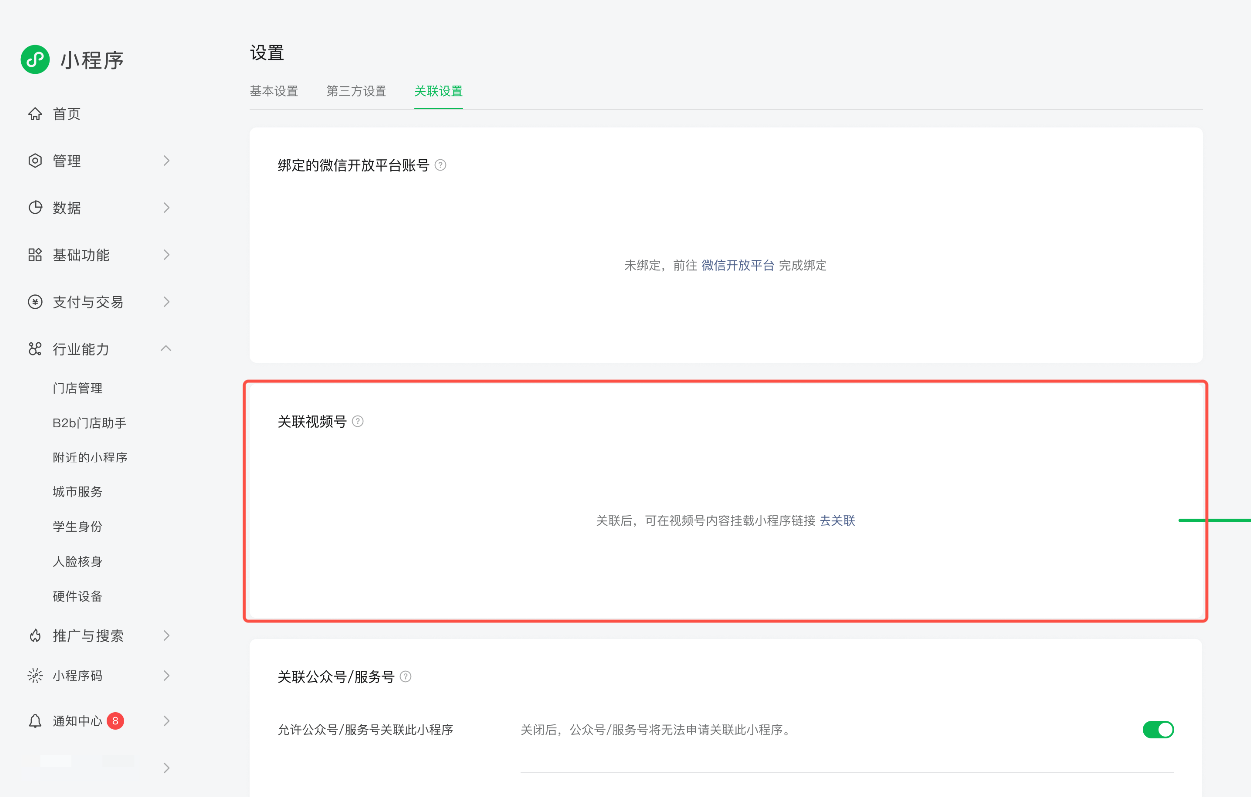Click the 首页 label in sidebar
This screenshot has width=1251, height=797.
(67, 114)
